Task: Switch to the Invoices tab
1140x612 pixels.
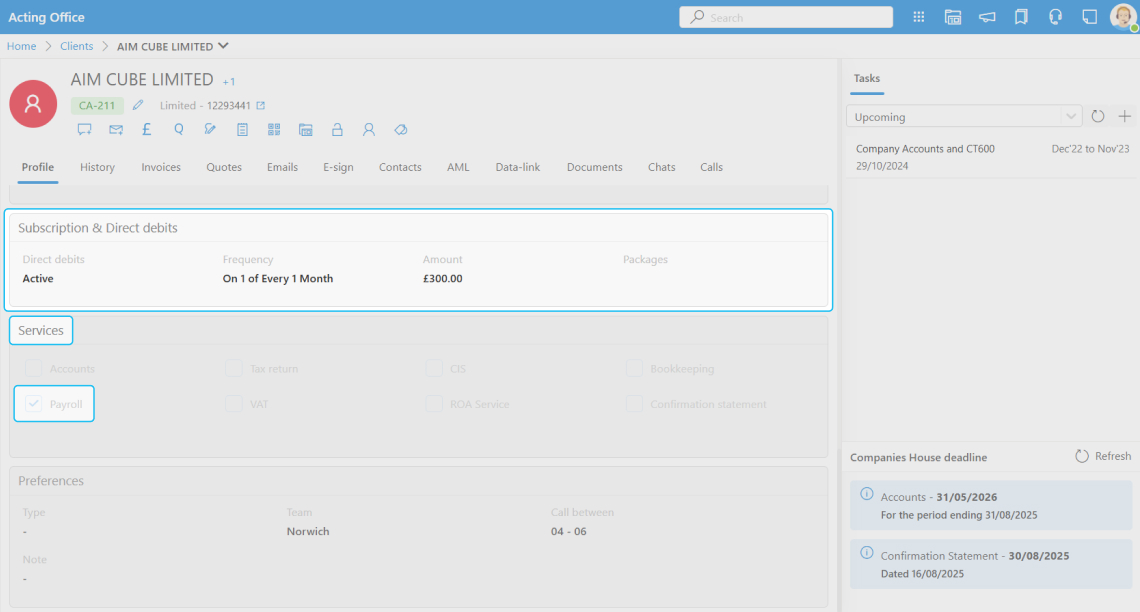Action: click(161, 167)
